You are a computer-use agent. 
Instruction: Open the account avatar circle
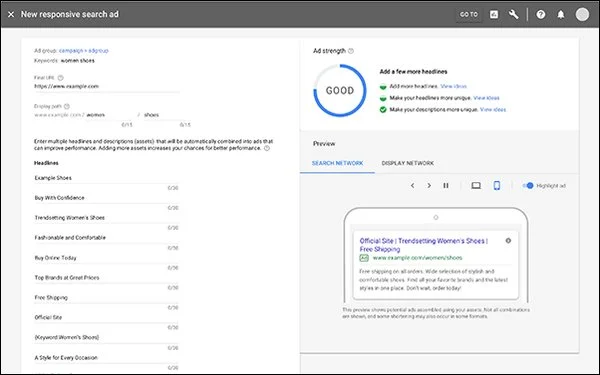point(582,15)
